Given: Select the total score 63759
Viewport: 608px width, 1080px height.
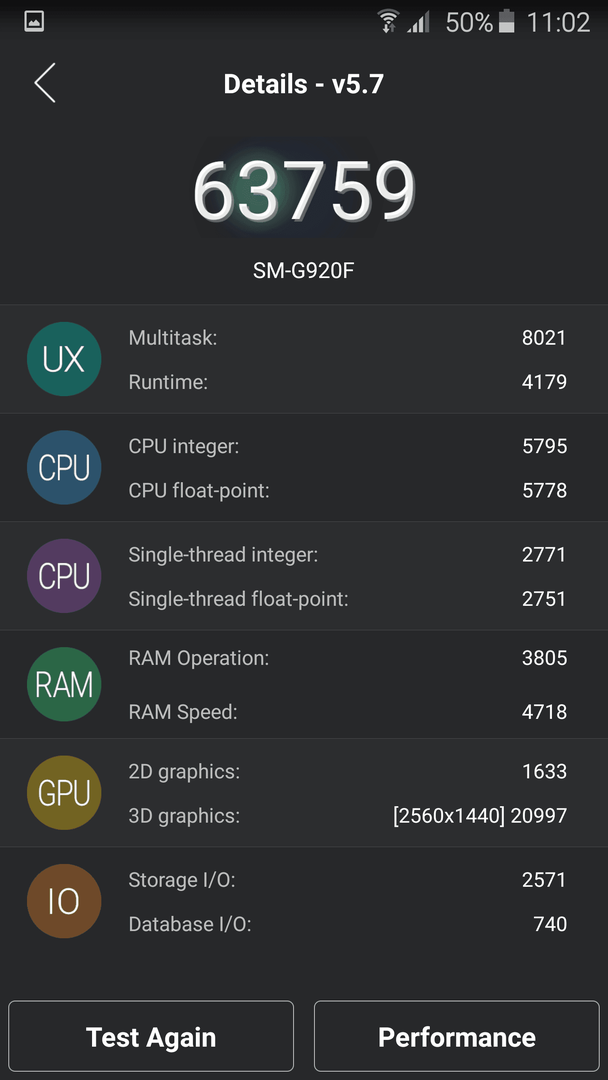Looking at the screenshot, I should [x=304, y=191].
